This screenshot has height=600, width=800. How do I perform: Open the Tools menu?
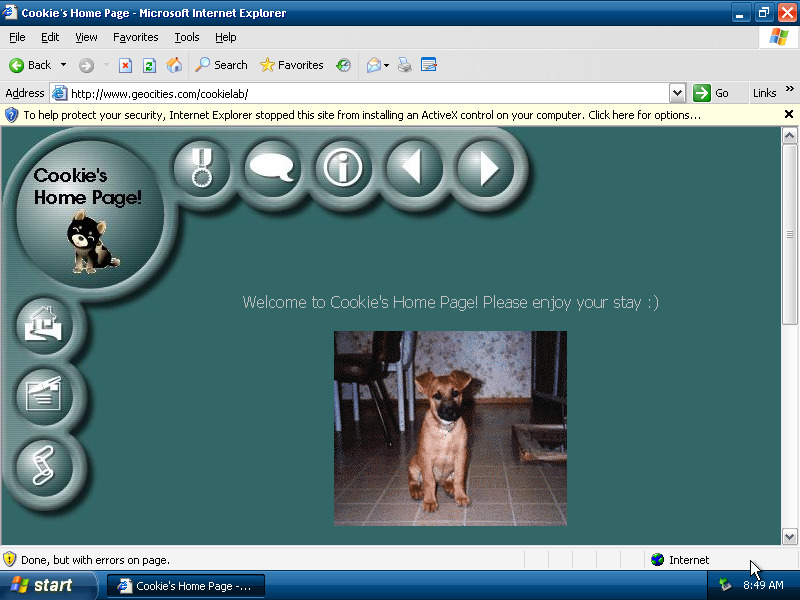pyautogui.click(x=187, y=37)
